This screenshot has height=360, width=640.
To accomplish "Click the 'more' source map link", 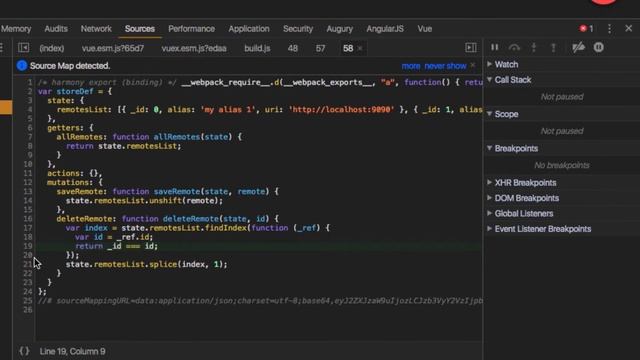I will [411, 66].
